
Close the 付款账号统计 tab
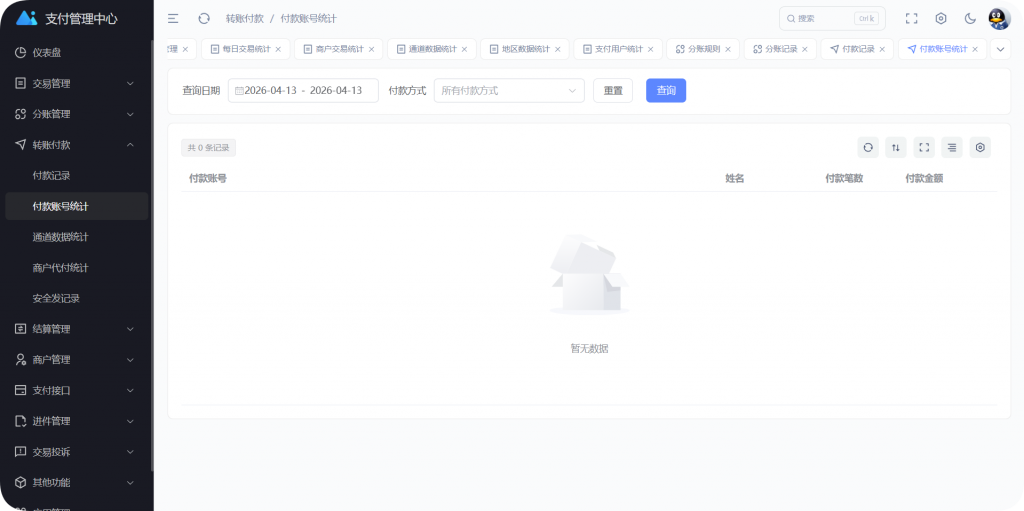pyautogui.click(x=975, y=49)
